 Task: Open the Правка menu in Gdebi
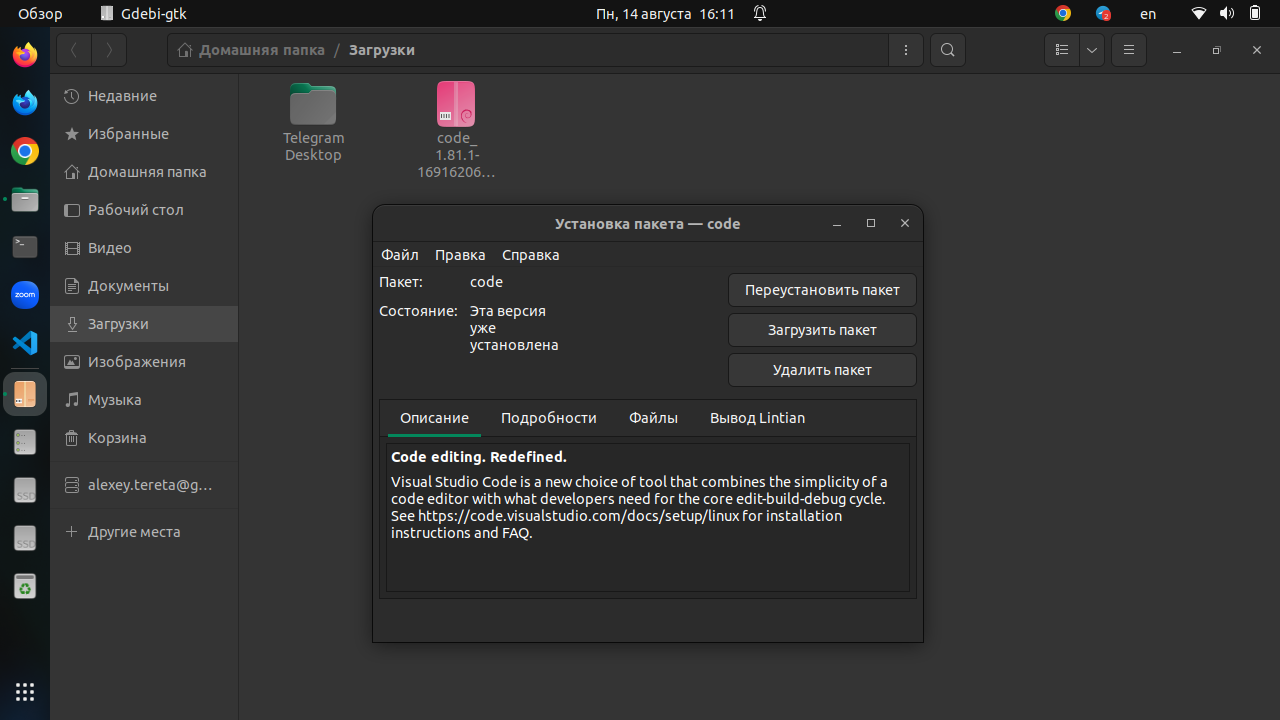pyautogui.click(x=460, y=255)
